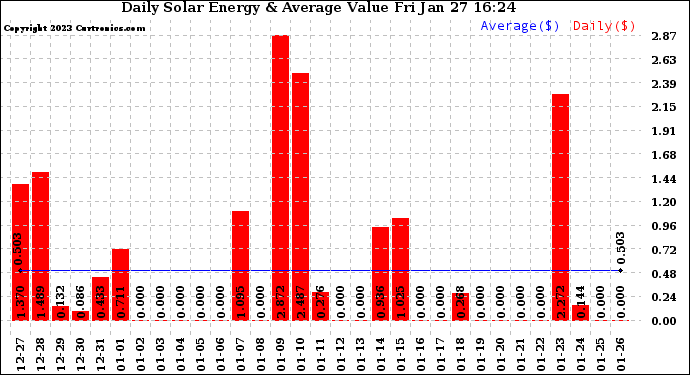Click the Copyright 2023 notice text
Image resolution: width=690 pixels, height=375 pixels.
(x=74, y=28)
